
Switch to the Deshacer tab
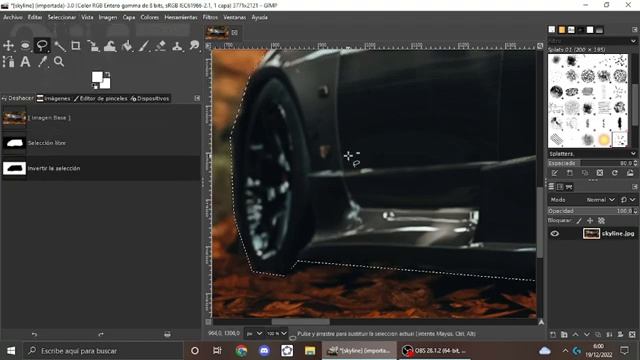[17, 98]
